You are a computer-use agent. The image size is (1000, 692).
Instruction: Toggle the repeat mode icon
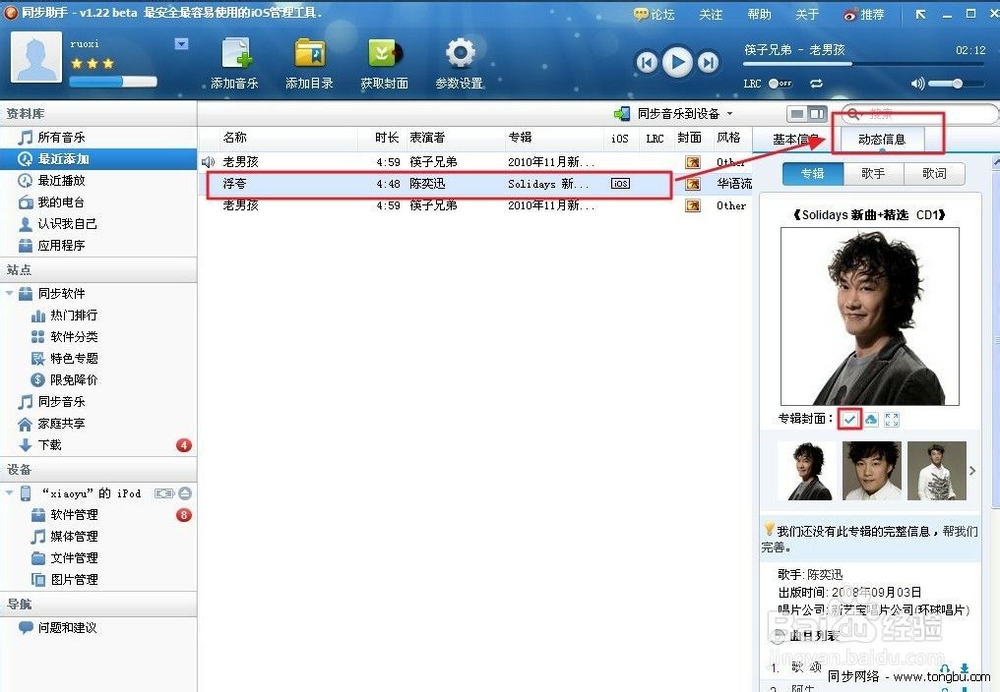(816, 84)
